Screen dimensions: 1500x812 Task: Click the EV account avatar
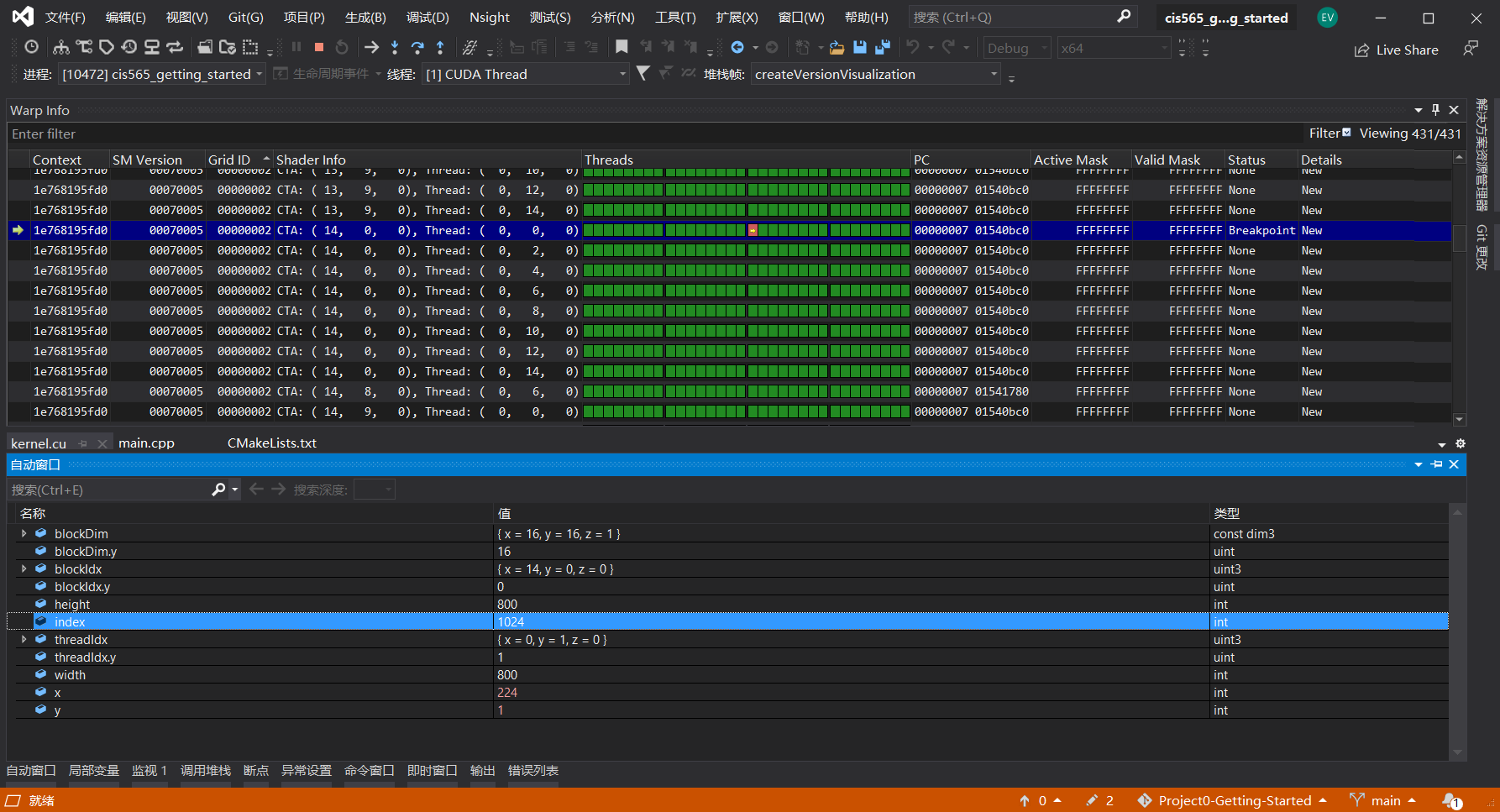point(1327,17)
